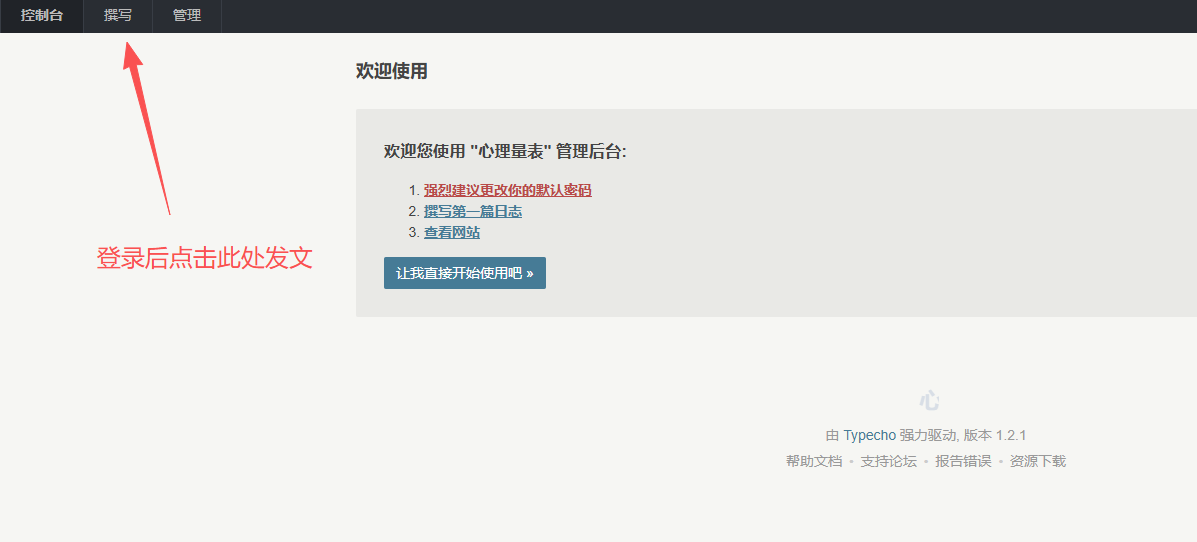Follow the 查看网站 link
Viewport: 1197px width, 542px height.
451,232
